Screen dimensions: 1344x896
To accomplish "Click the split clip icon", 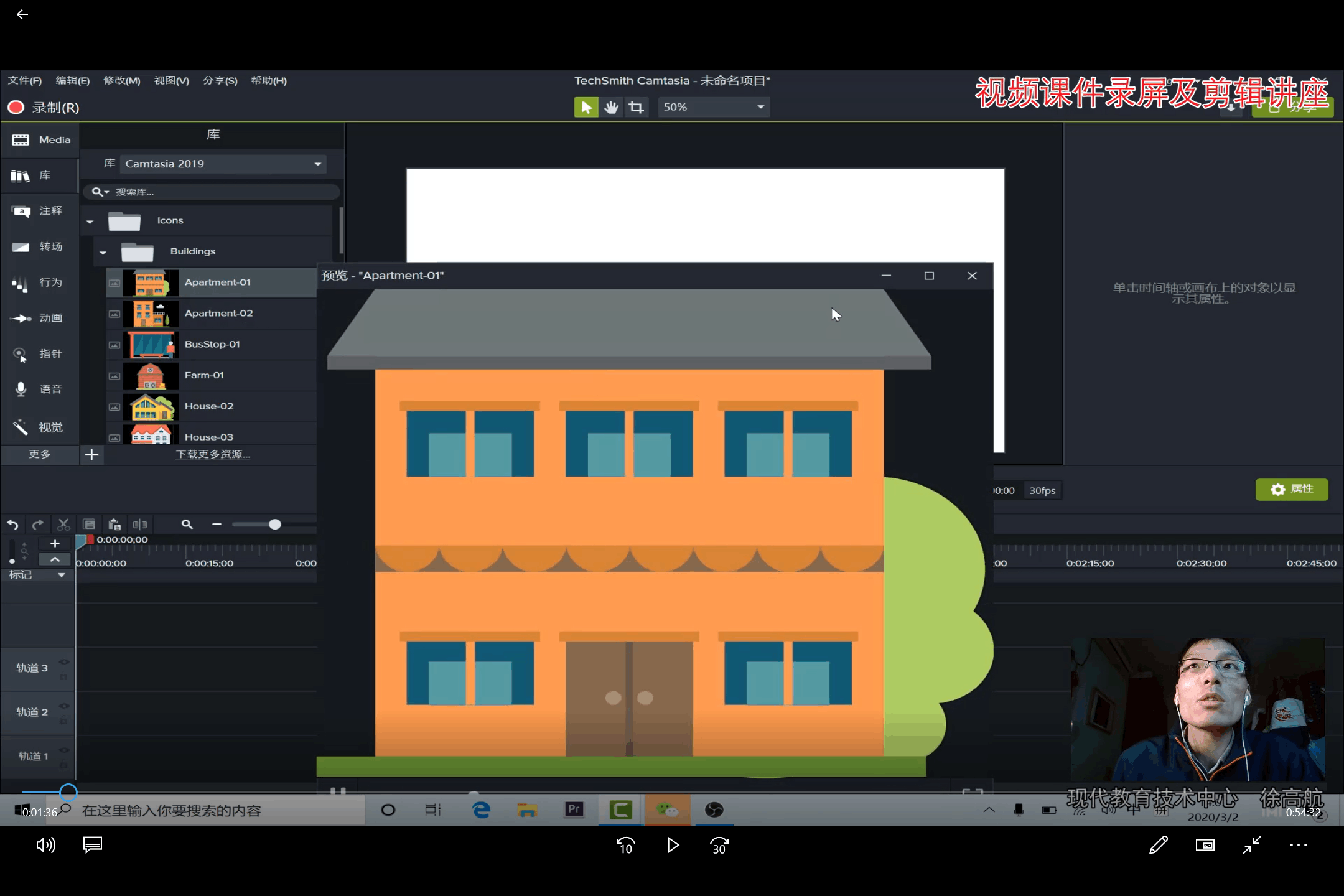I will point(140,525).
